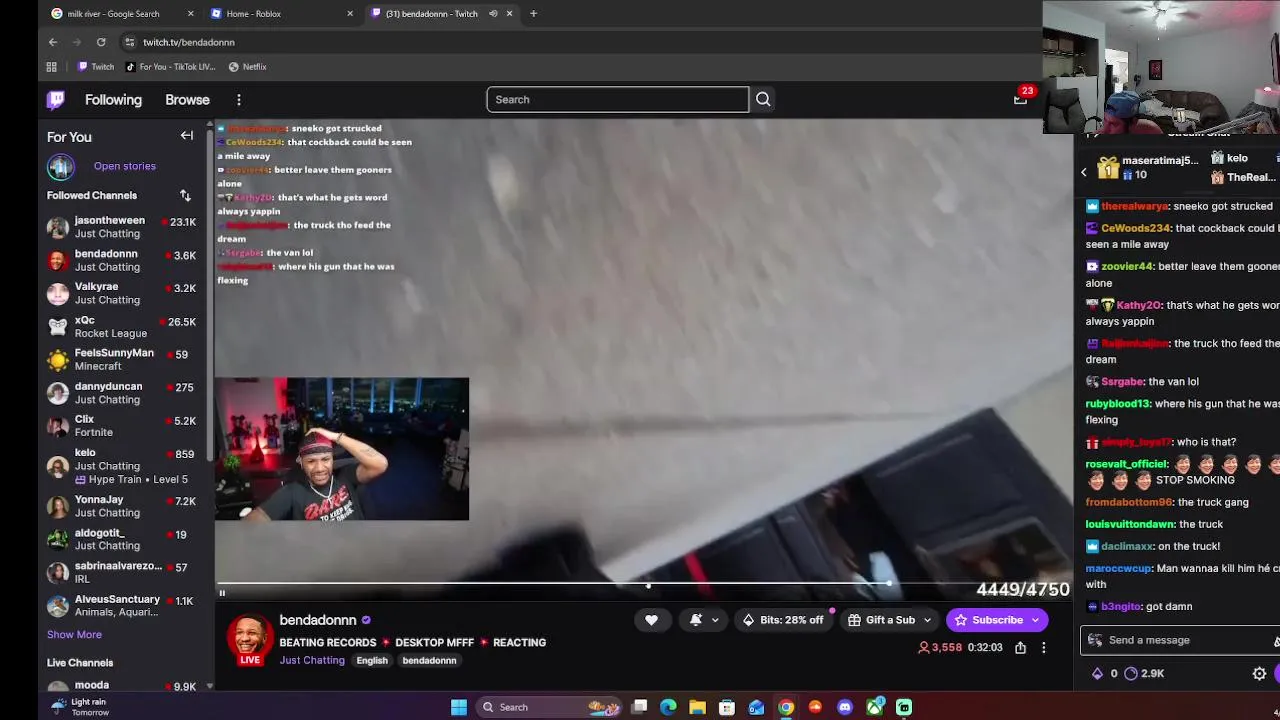1280x720 pixels.
Task: Open Open stories link
Action: pos(124,166)
